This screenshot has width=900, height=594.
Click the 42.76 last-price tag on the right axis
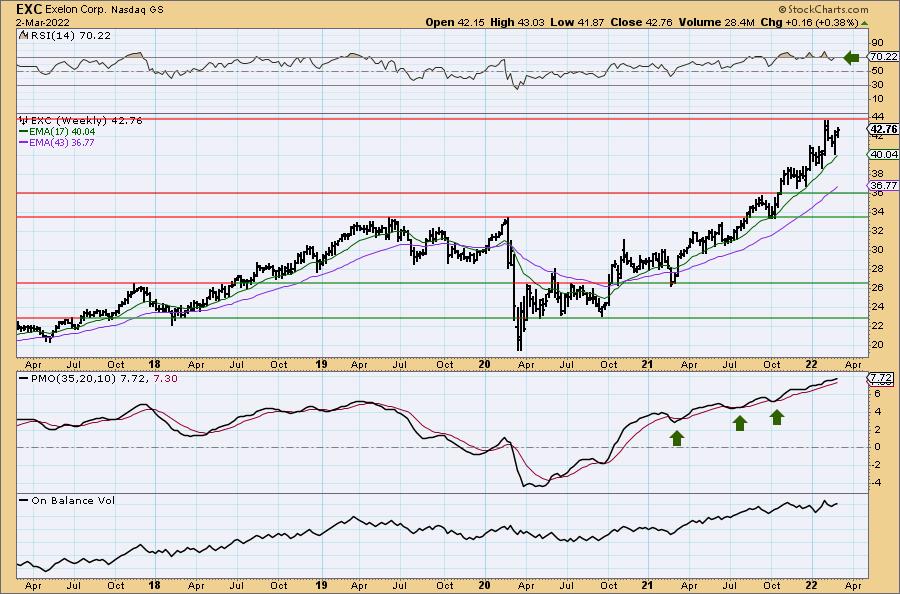click(883, 129)
